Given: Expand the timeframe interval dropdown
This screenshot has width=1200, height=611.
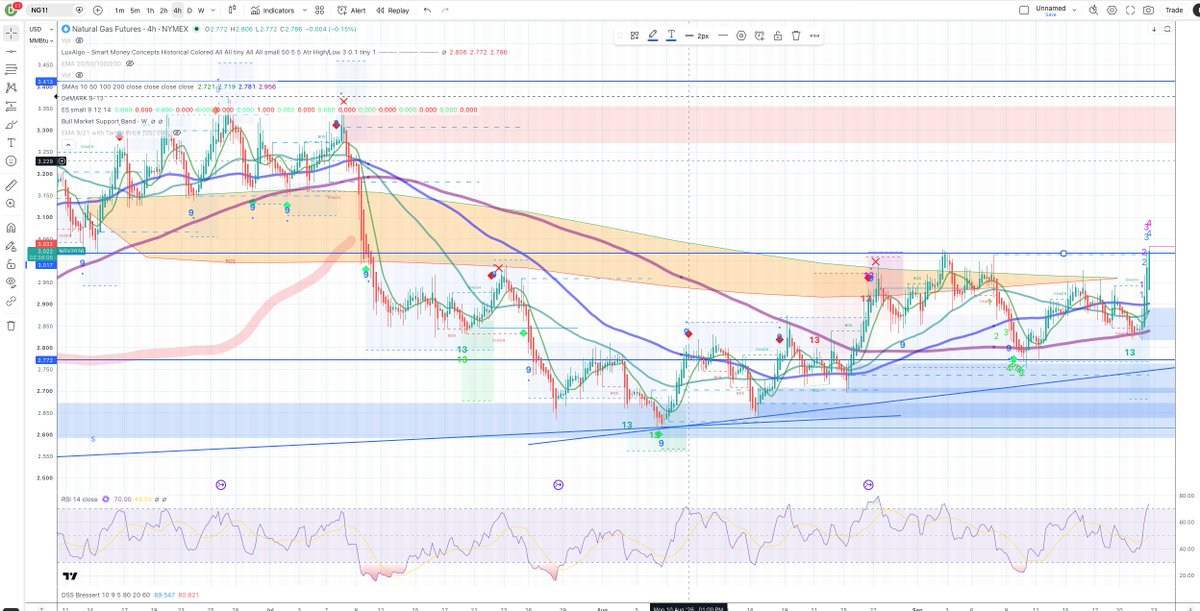Looking at the screenshot, I should click(213, 10).
